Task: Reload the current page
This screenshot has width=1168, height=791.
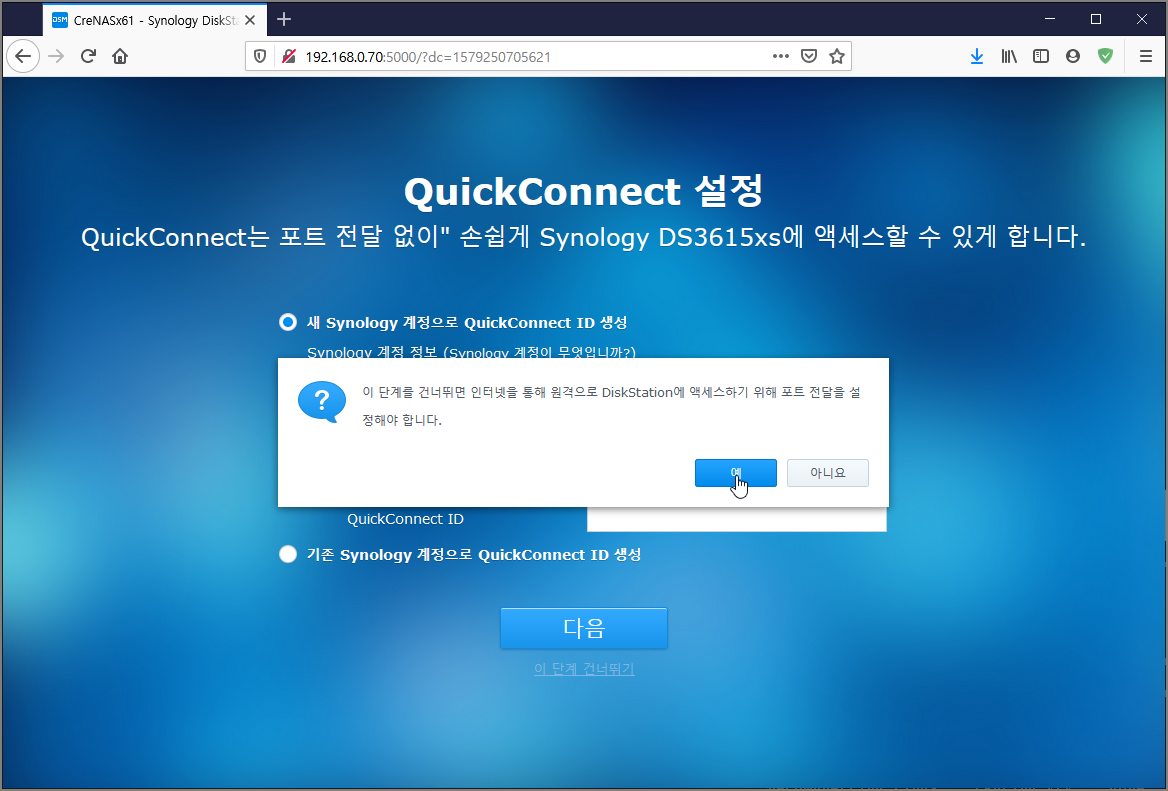Action: pos(88,57)
